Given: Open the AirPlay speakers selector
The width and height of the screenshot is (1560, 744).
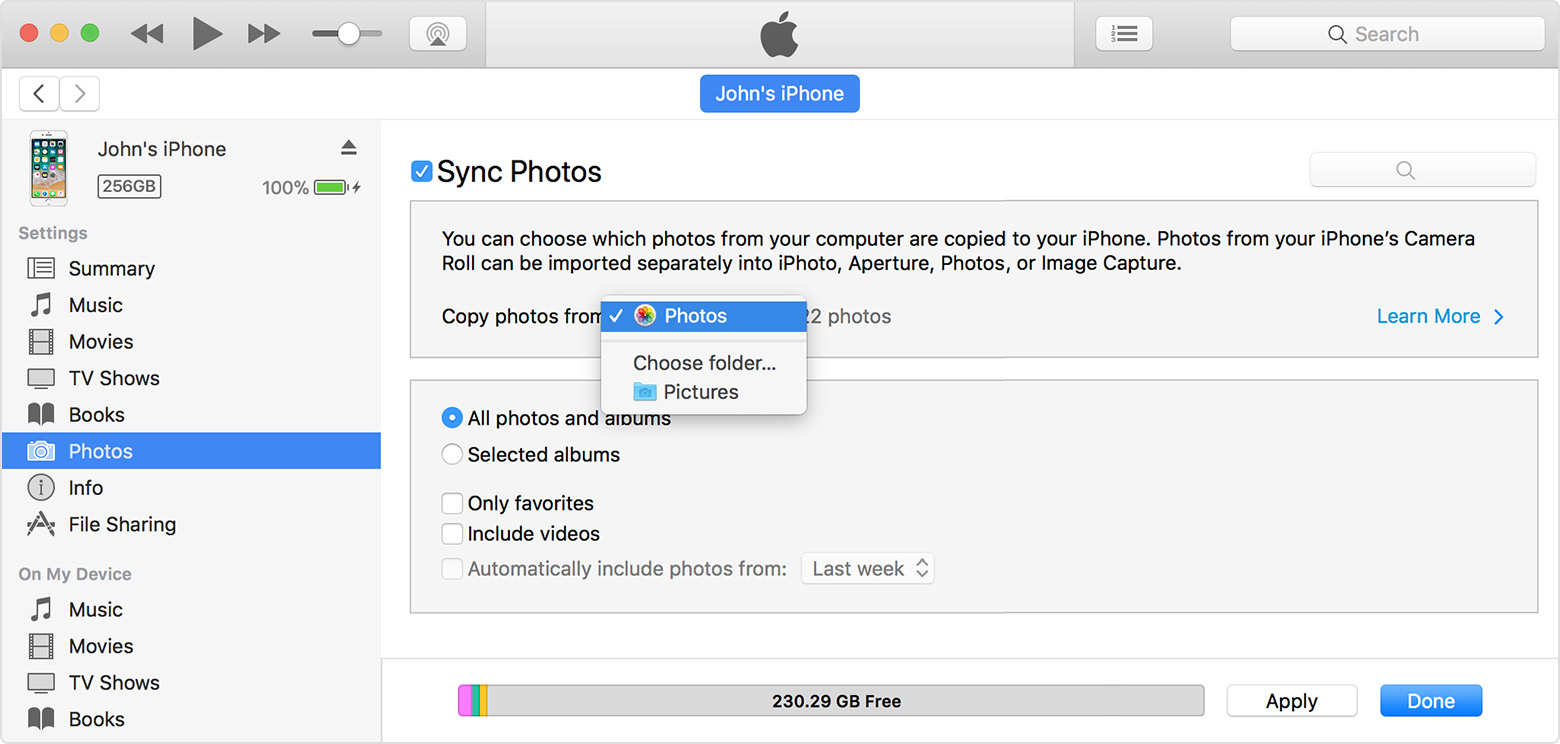Looking at the screenshot, I should (438, 32).
